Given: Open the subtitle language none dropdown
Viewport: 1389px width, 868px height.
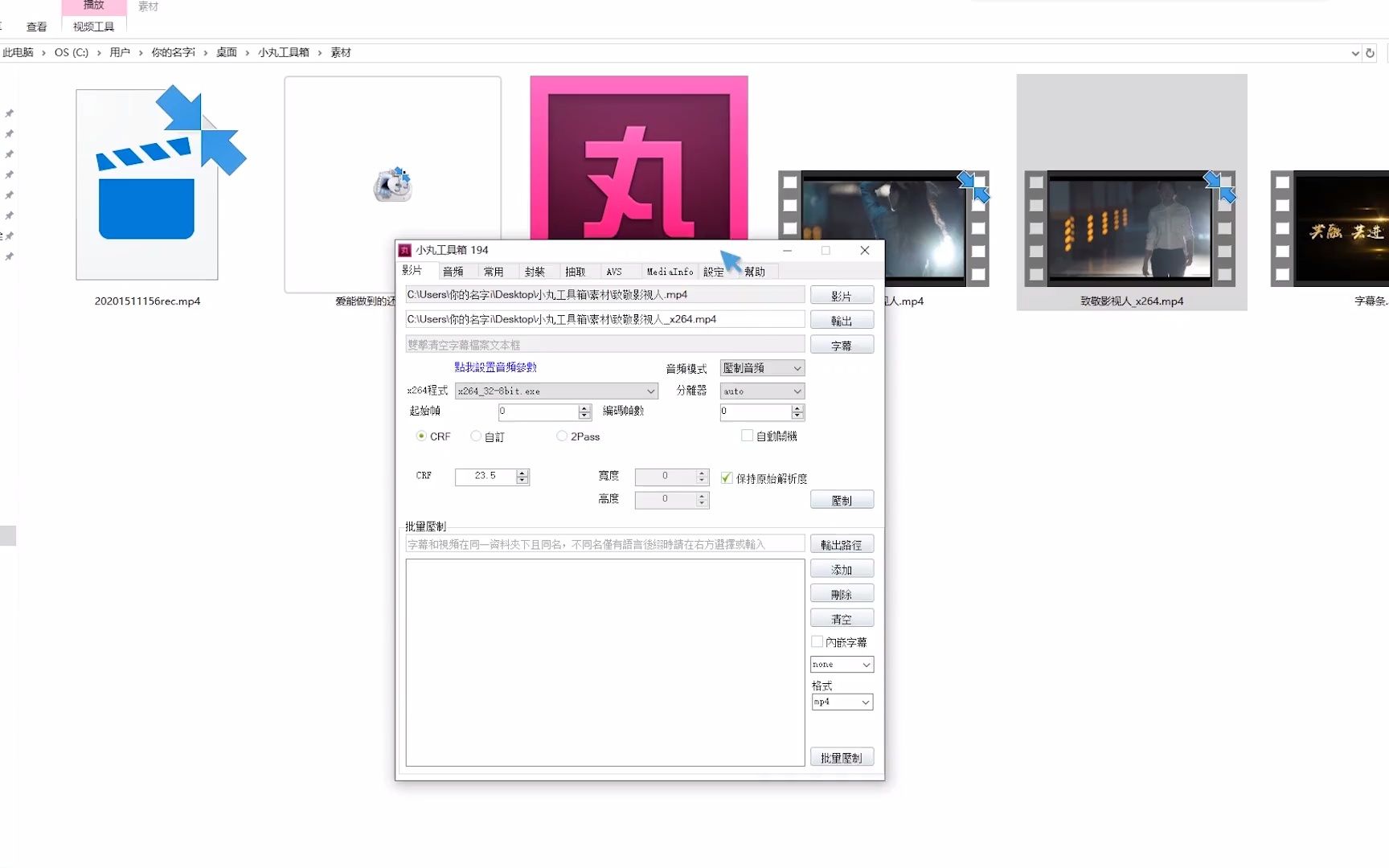Looking at the screenshot, I should 842,665.
